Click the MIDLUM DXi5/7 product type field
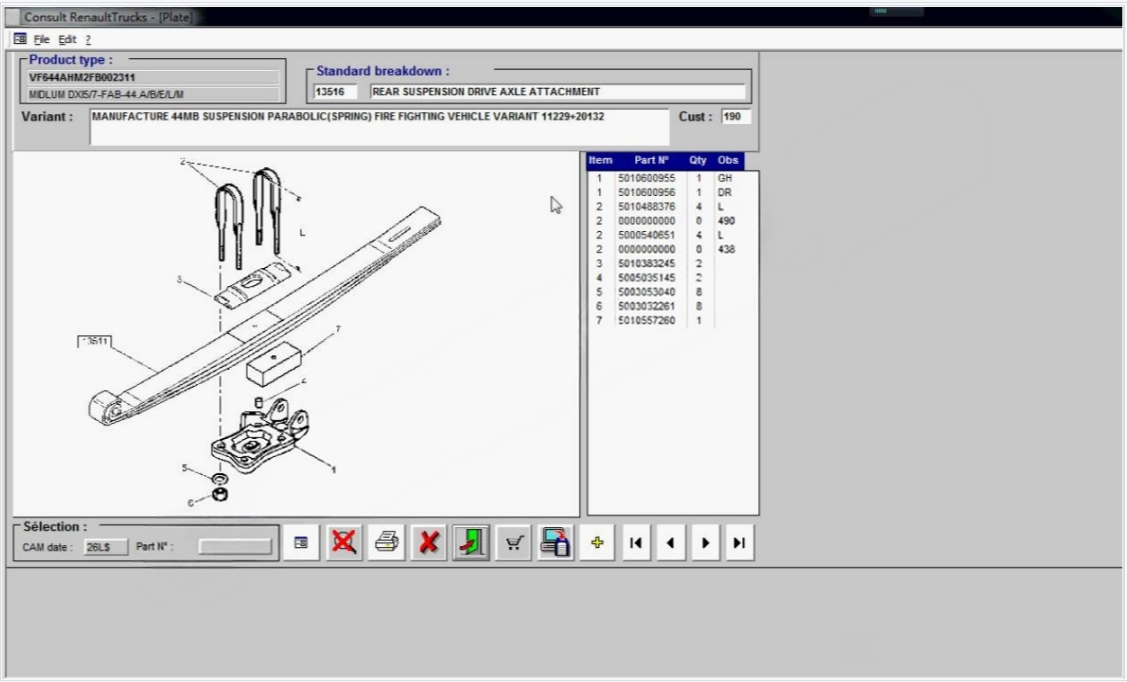The height and width of the screenshot is (682, 1127). coord(153,94)
